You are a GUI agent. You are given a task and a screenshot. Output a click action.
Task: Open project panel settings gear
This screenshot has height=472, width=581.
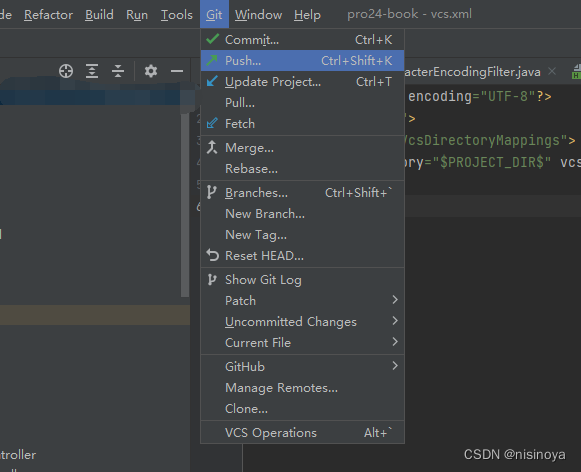coord(151,71)
